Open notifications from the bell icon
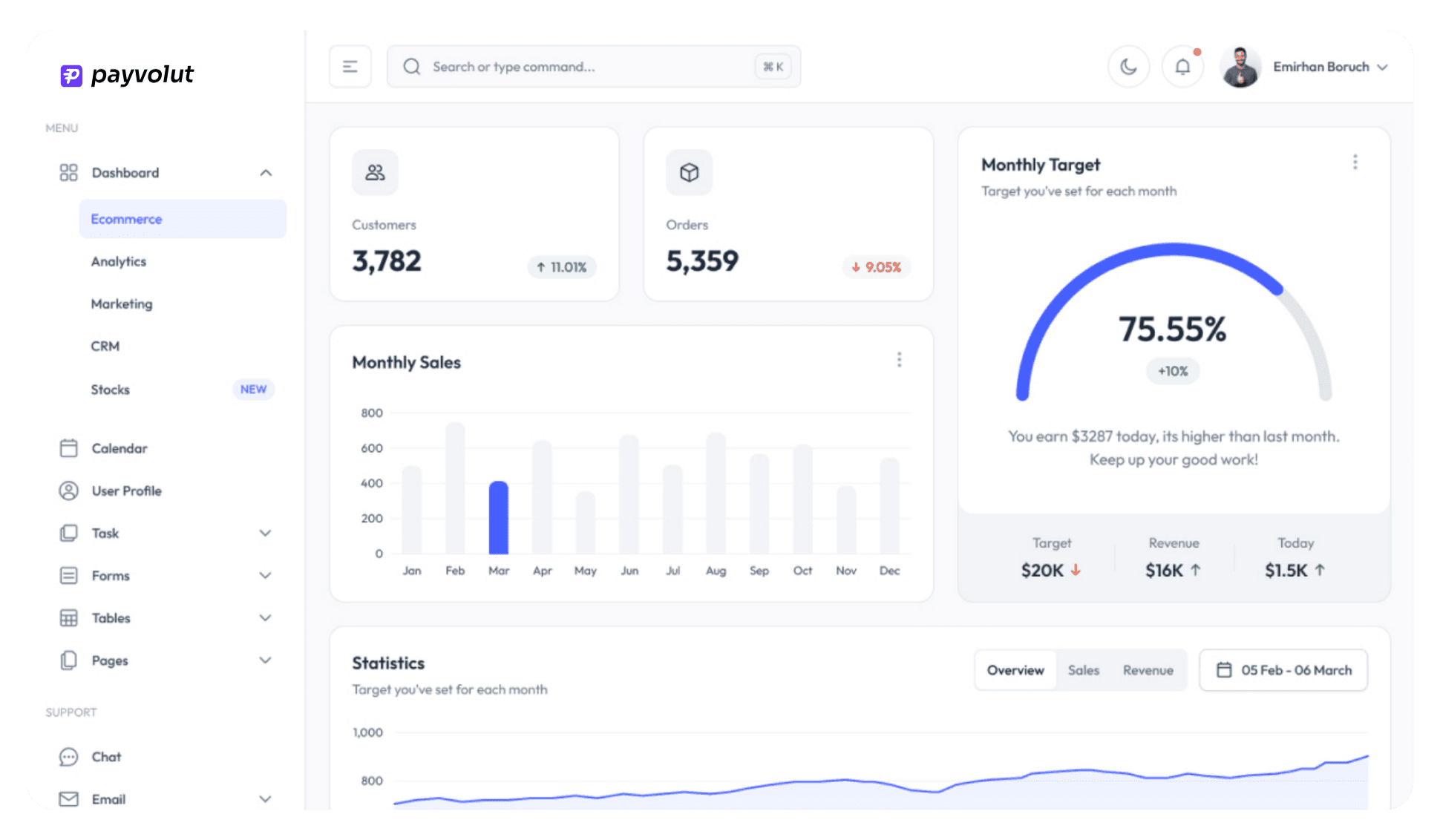This screenshot has height=840, width=1440. 1182,67
